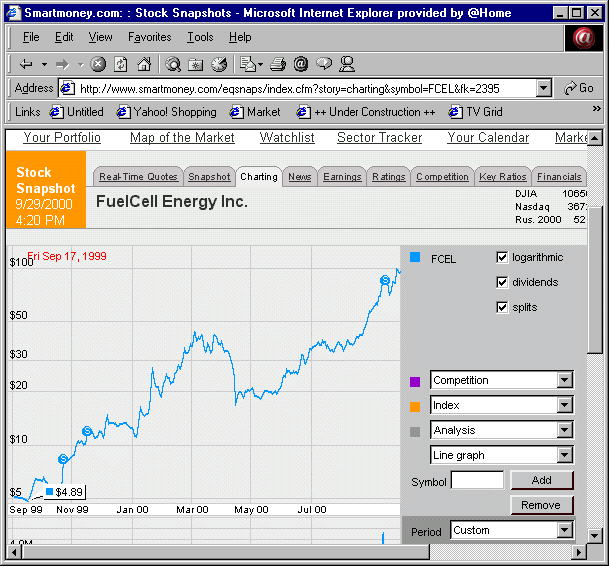Click the Edit page toolbar icon
This screenshot has width=609, height=566.
pyautogui.click(x=247, y=64)
